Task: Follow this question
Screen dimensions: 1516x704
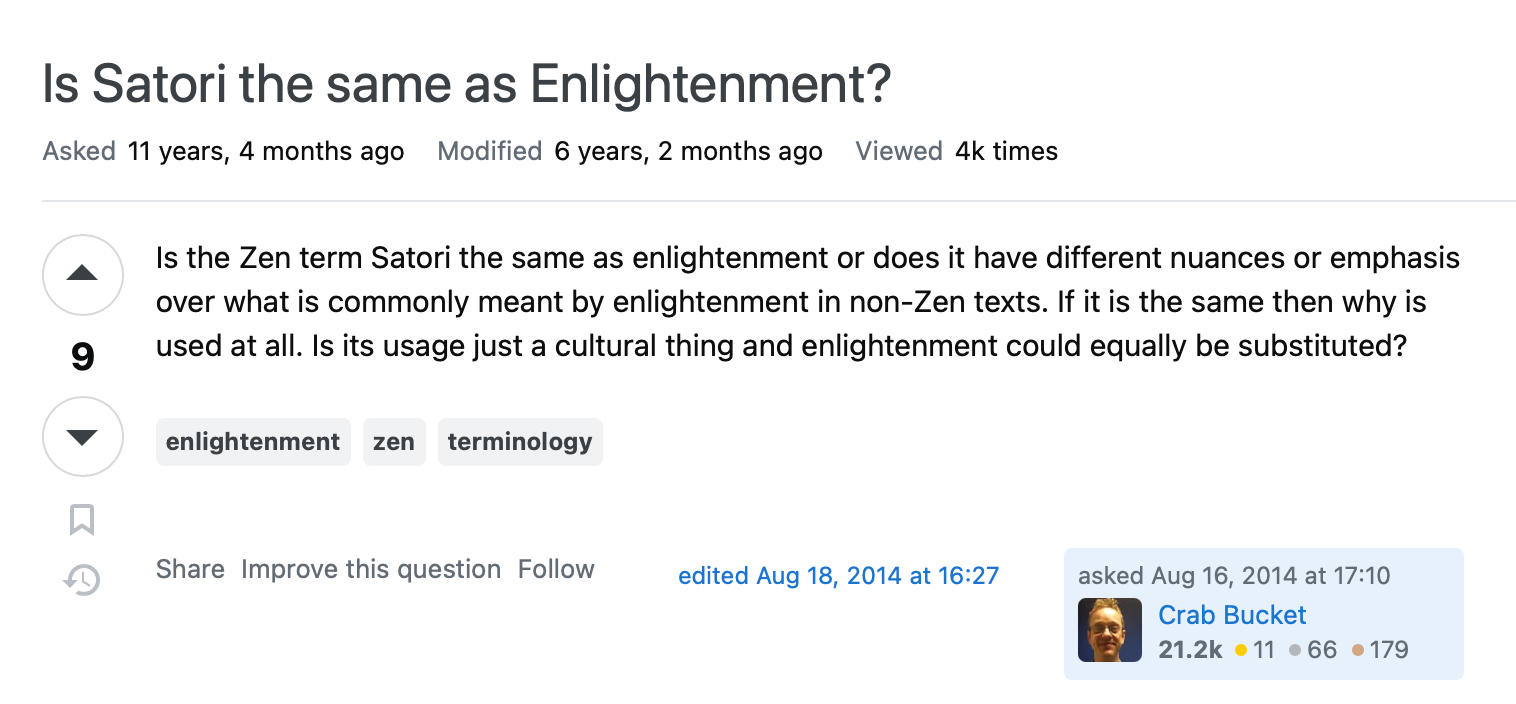Action: 556,569
